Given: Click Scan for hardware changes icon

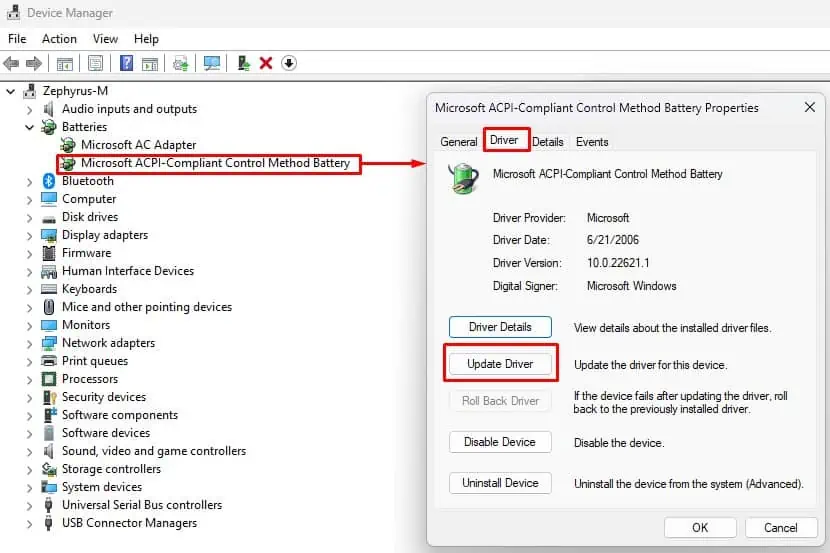Looking at the screenshot, I should pyautogui.click(x=212, y=63).
